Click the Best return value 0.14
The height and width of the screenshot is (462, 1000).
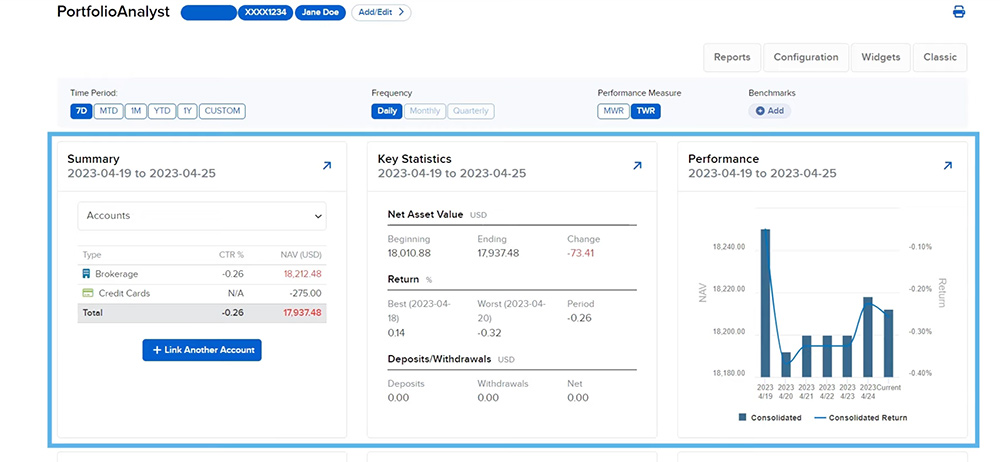[396, 332]
